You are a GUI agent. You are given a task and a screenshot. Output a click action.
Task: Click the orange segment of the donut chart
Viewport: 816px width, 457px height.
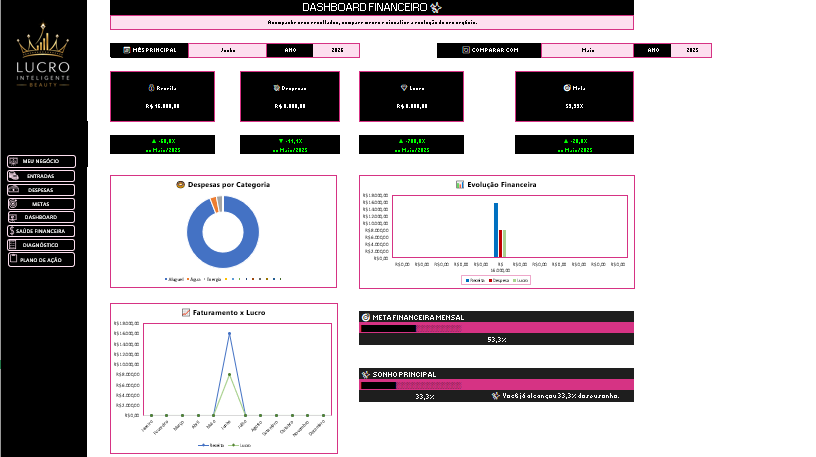[214, 204]
